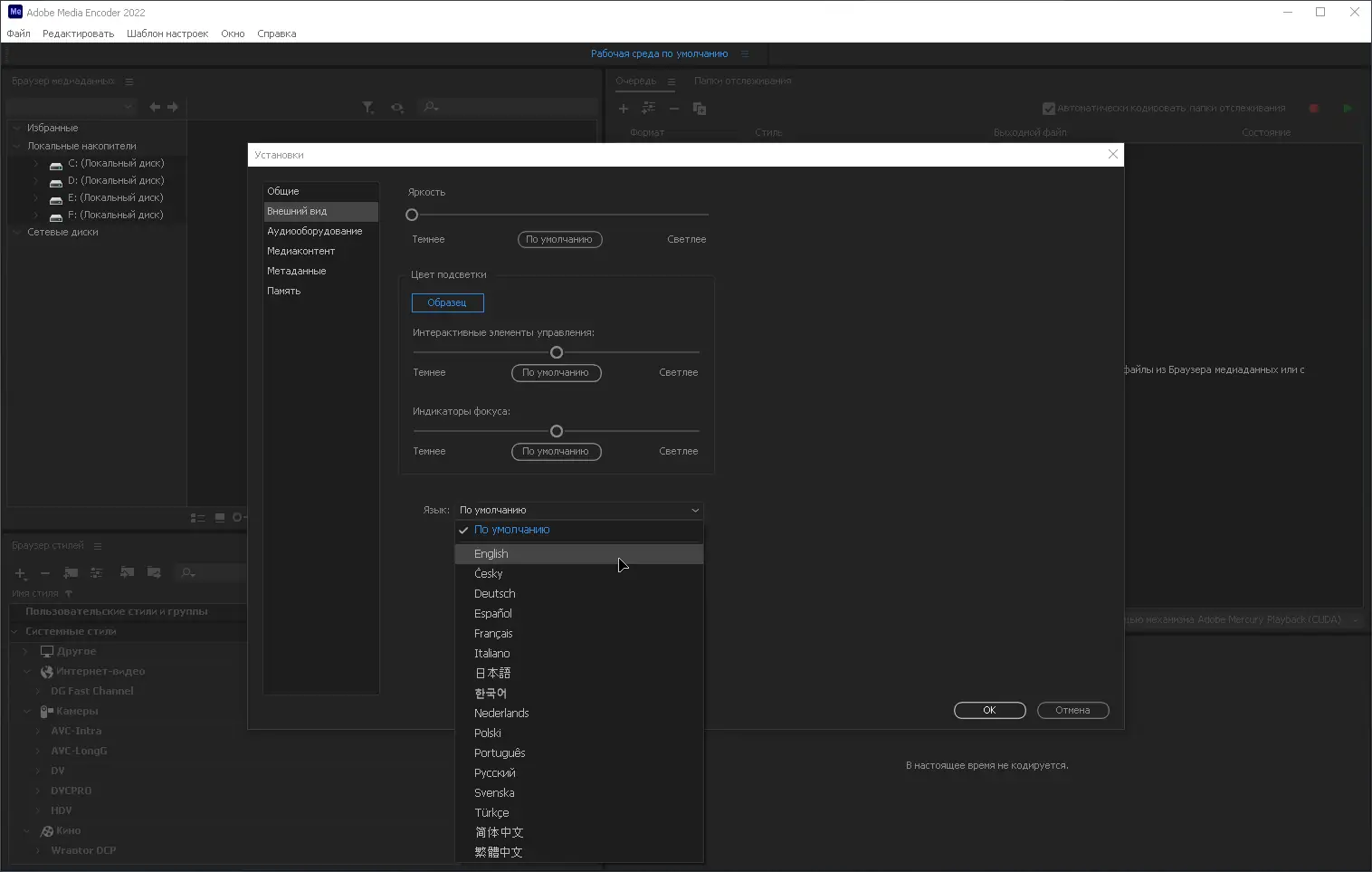This screenshot has height=872, width=1372.
Task: Collapse the Локальные накопители tree node
Action: click(17, 146)
